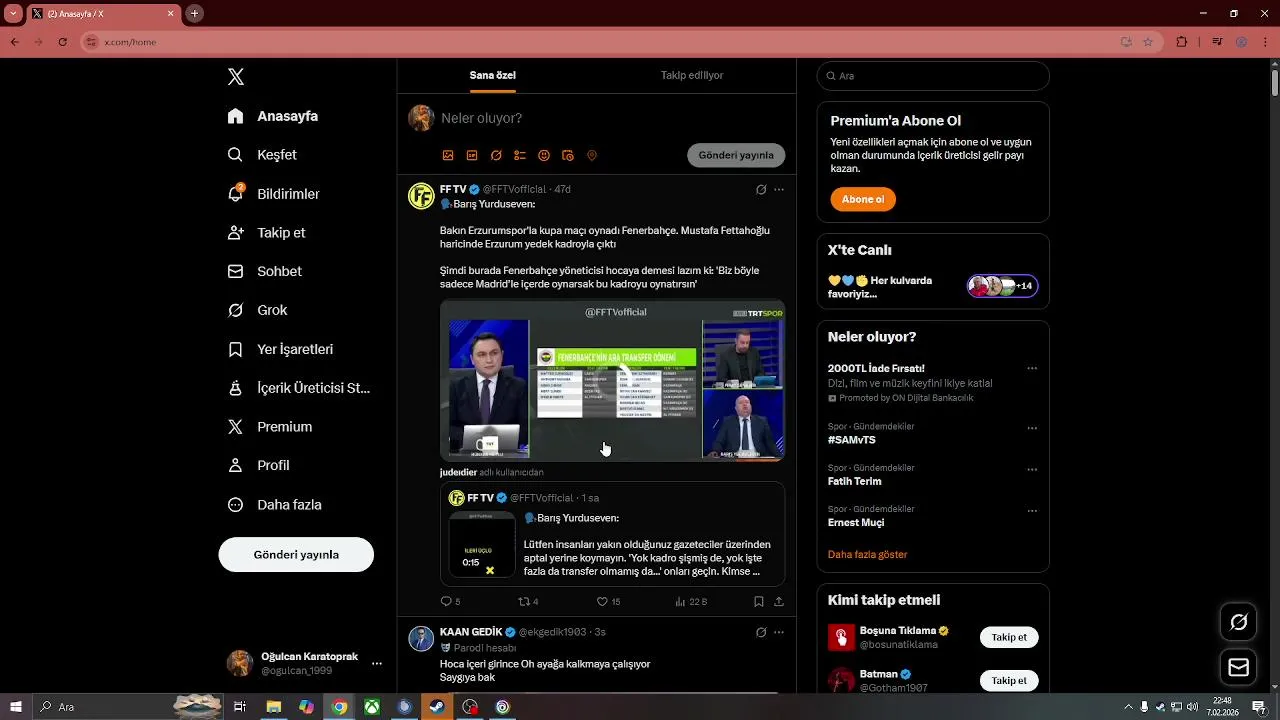Repost the FF TV post
1280x720 pixels.
coord(528,602)
